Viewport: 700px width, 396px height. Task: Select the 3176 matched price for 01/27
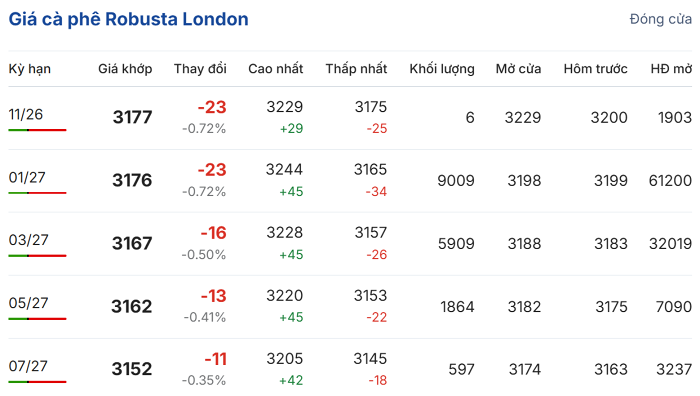132,180
